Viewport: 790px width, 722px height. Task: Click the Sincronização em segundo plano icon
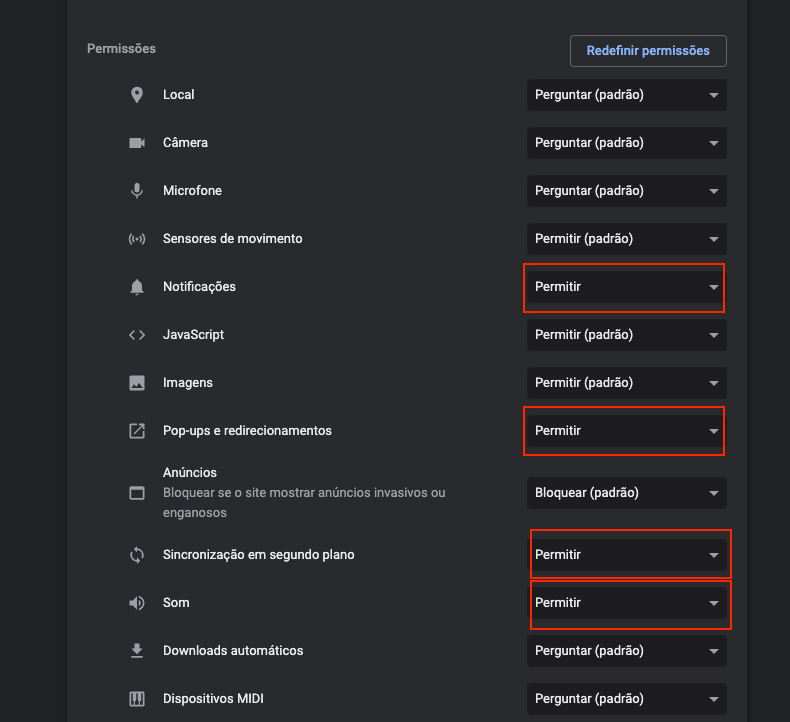(137, 555)
